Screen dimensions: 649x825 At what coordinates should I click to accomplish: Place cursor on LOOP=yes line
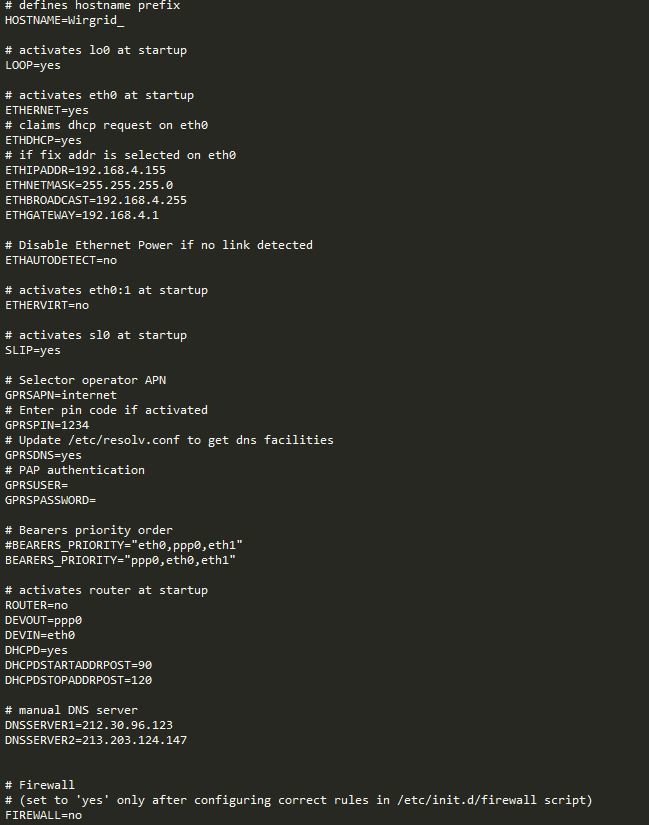coord(33,65)
